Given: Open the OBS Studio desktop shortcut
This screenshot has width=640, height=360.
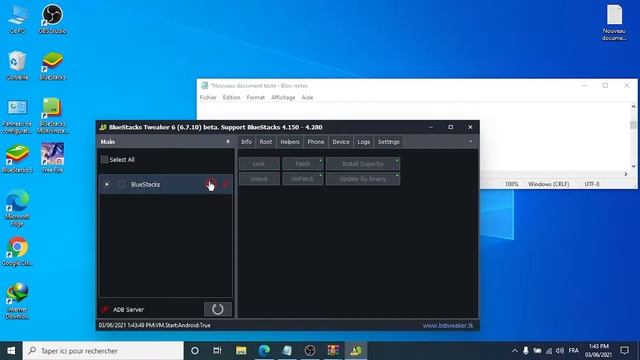Looking at the screenshot, I should [52, 19].
